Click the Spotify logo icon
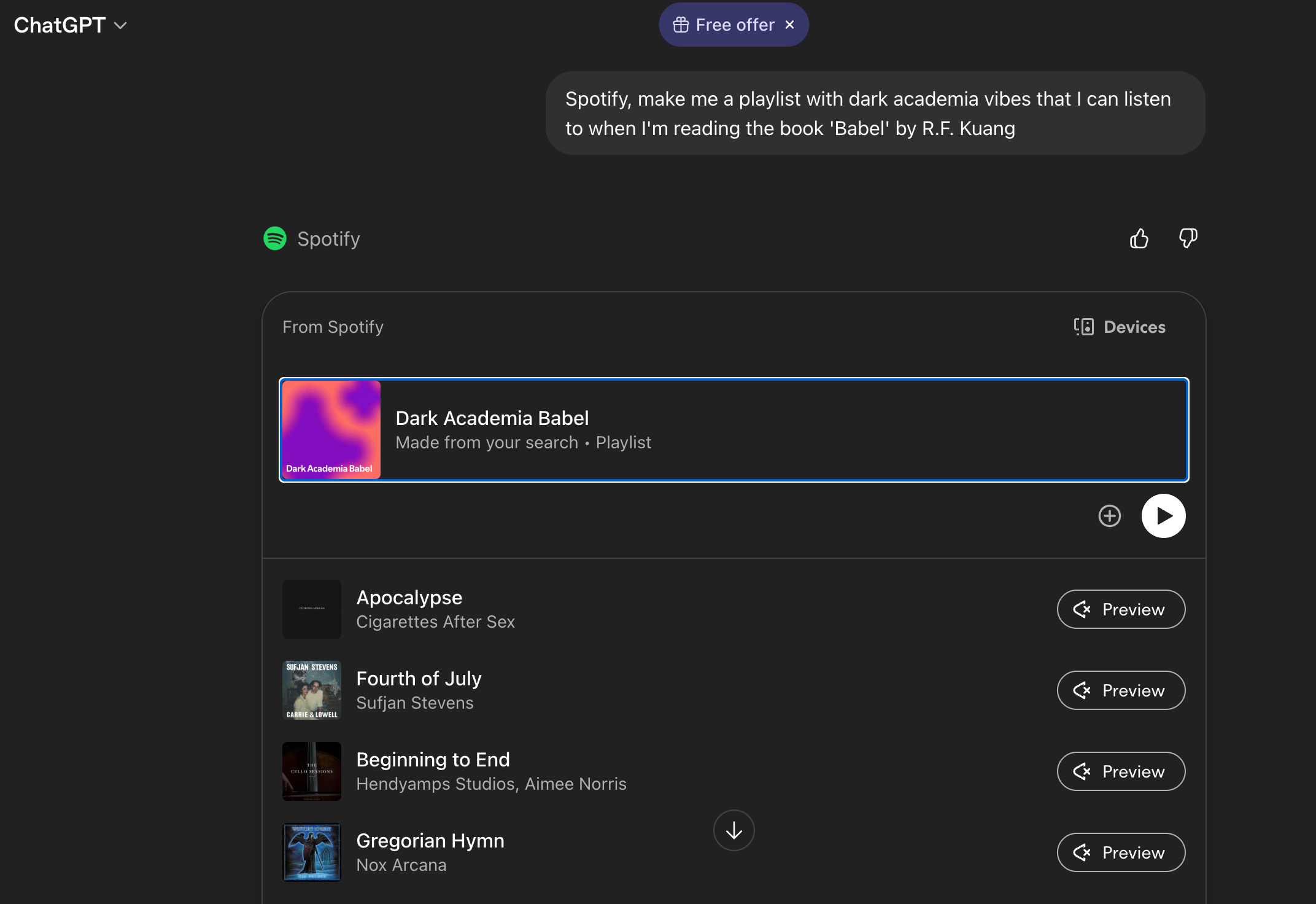The width and height of the screenshot is (1316, 904). (x=275, y=238)
